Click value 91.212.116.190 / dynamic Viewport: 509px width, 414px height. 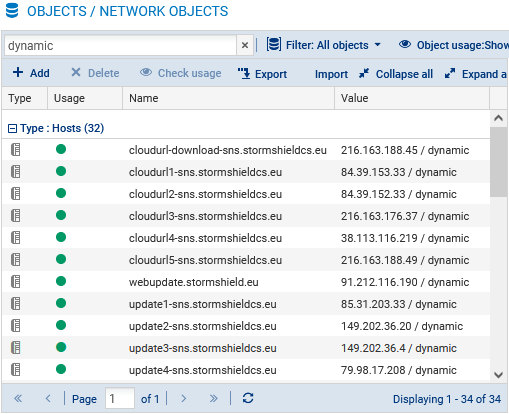click(x=405, y=282)
